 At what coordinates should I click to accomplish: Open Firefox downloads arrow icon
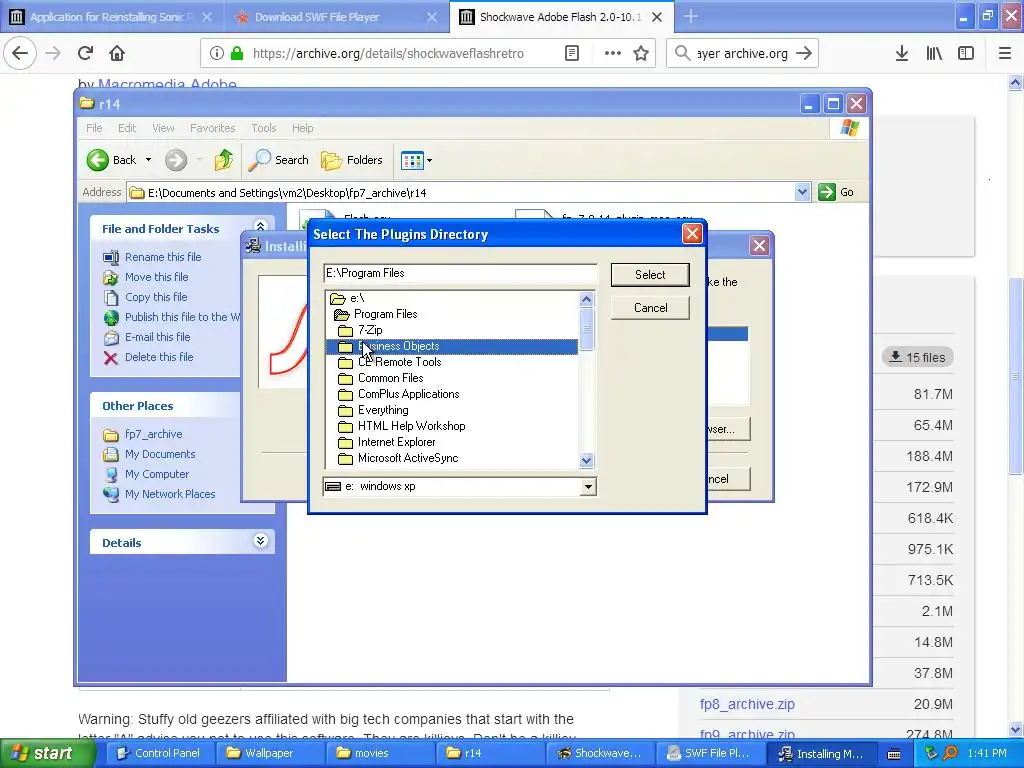point(902,54)
